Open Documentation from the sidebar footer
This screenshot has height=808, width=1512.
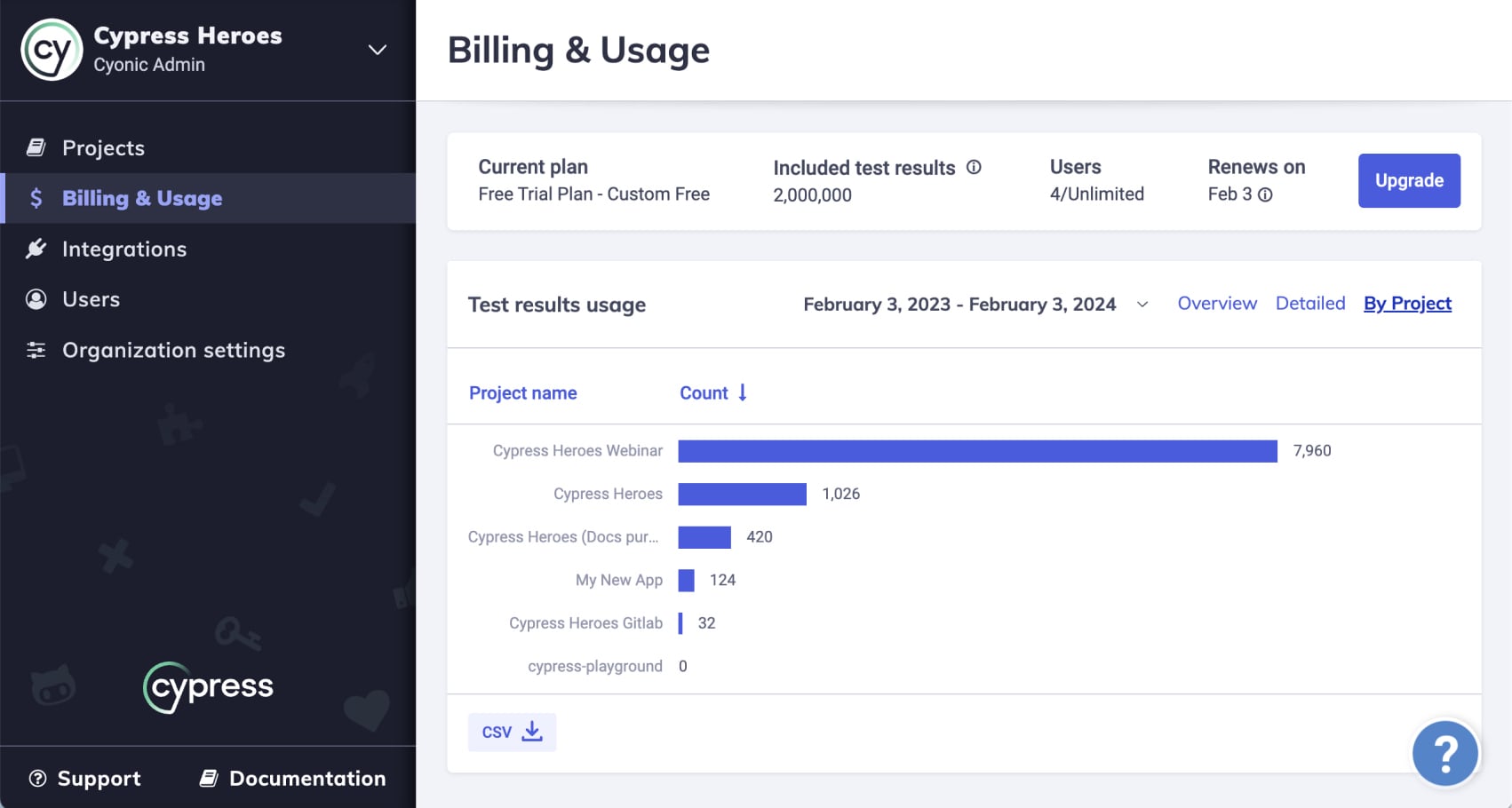click(x=306, y=779)
